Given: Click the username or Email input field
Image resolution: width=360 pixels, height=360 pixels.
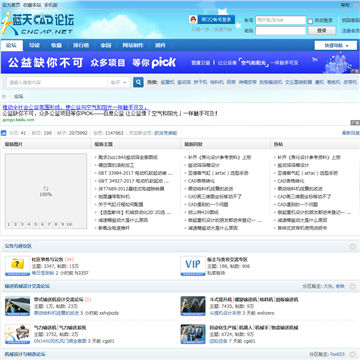Looking at the screenshot, I should tap(280, 20).
